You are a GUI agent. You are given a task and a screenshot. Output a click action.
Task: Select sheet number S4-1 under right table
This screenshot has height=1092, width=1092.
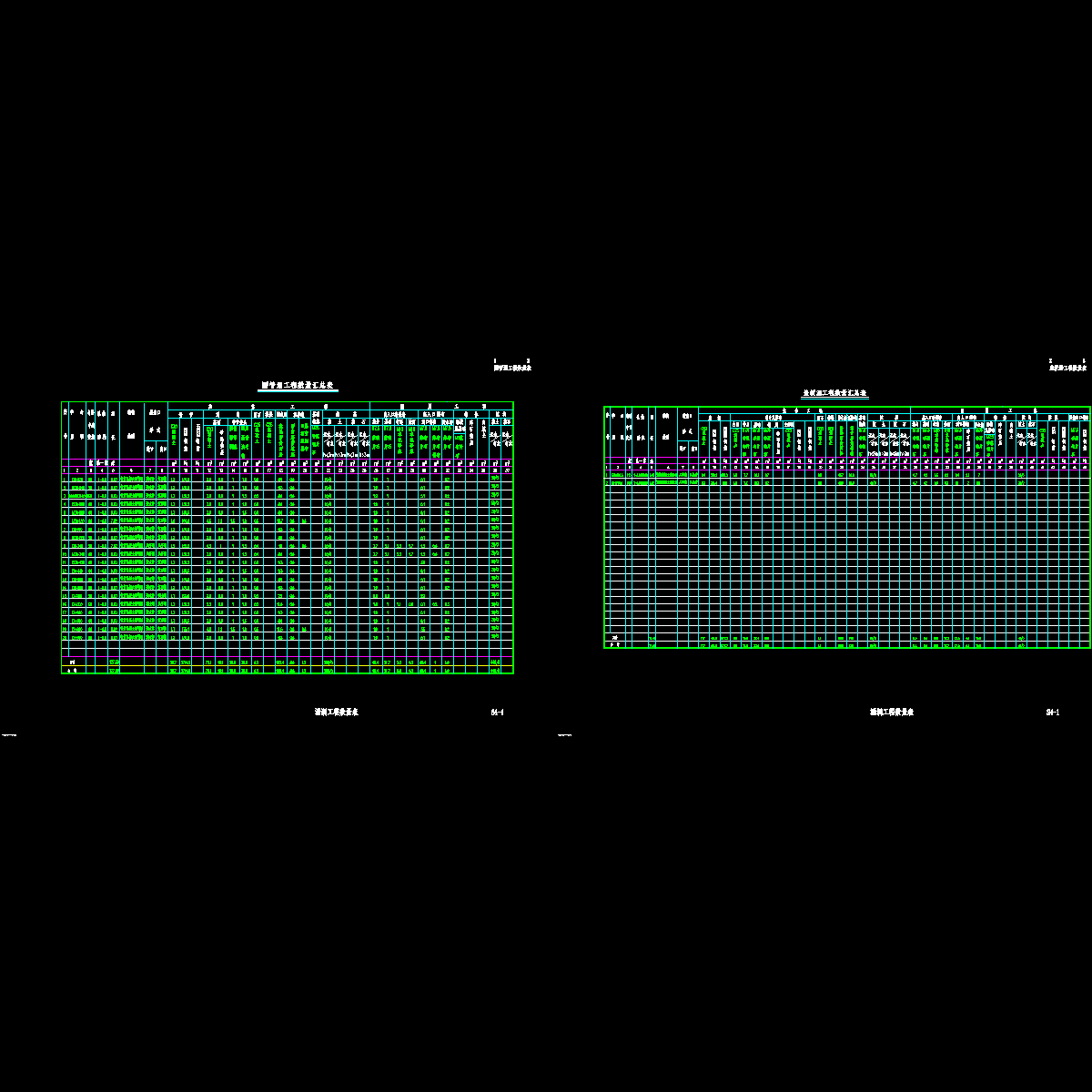click(x=1052, y=713)
